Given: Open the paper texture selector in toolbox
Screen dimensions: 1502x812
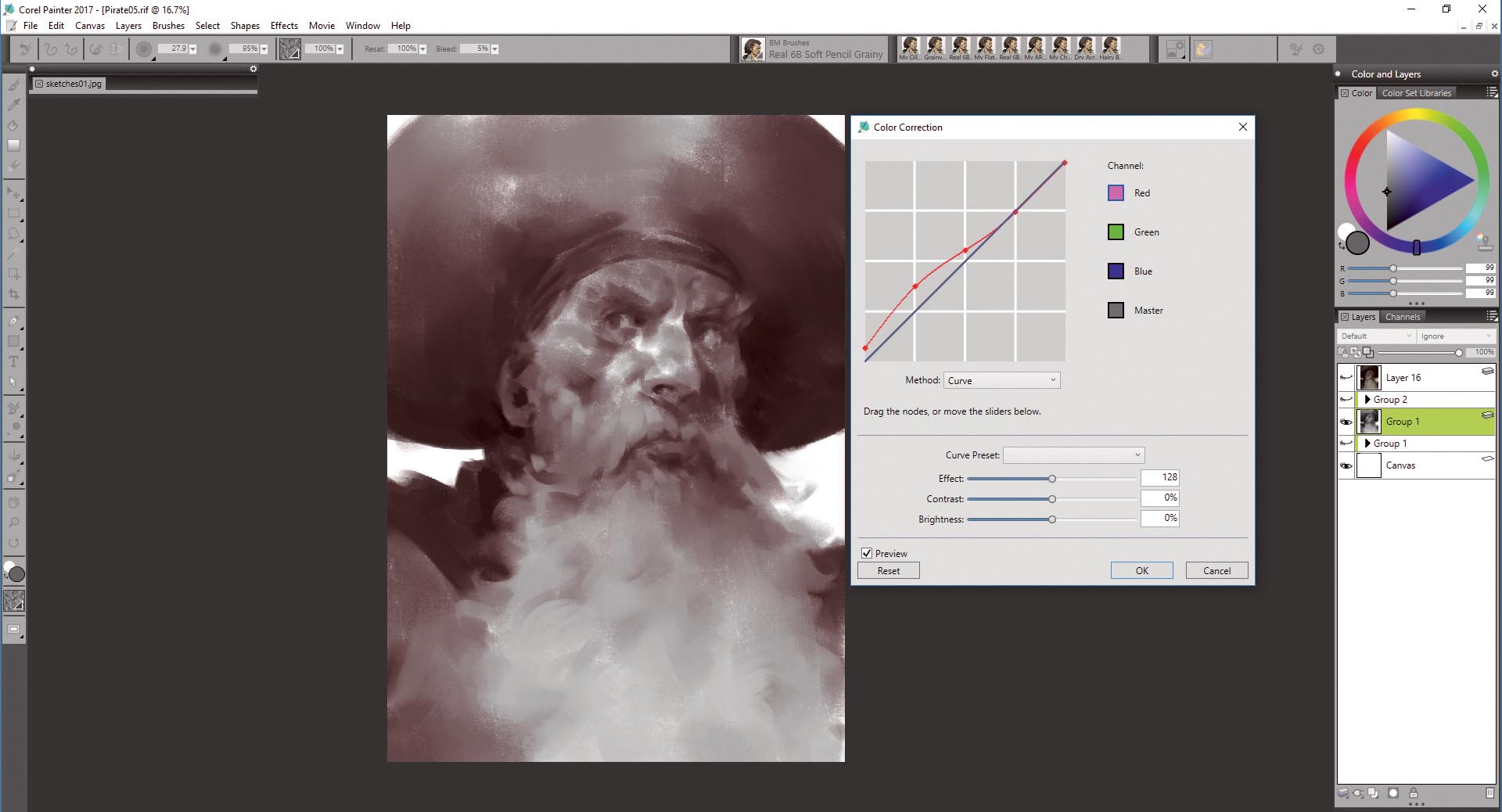Looking at the screenshot, I should point(14,601).
